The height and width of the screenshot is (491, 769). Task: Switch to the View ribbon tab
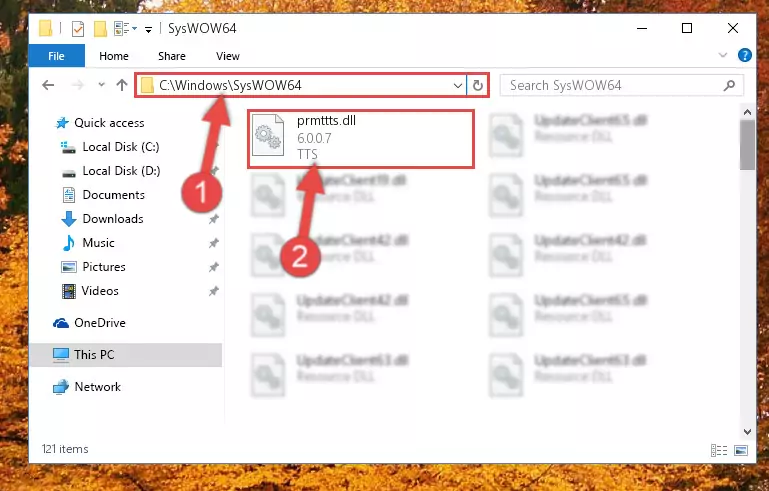pos(228,56)
